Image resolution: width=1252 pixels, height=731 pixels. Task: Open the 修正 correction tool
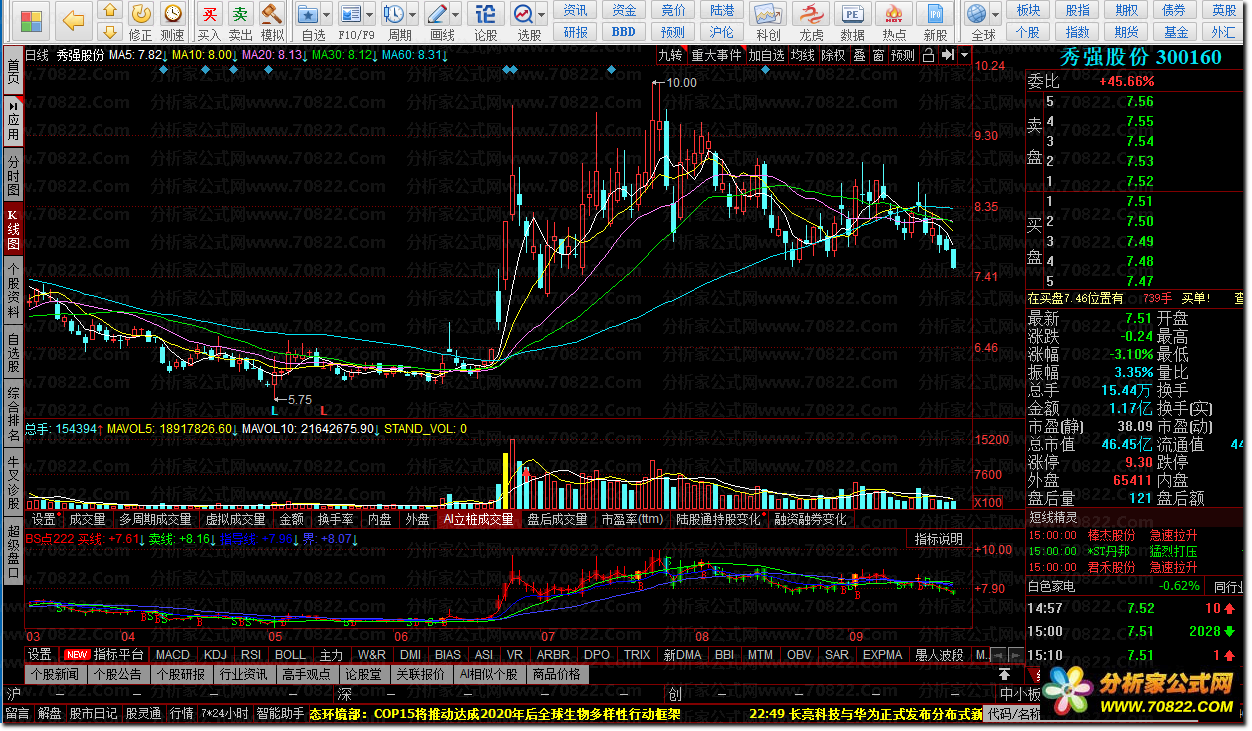[x=142, y=21]
